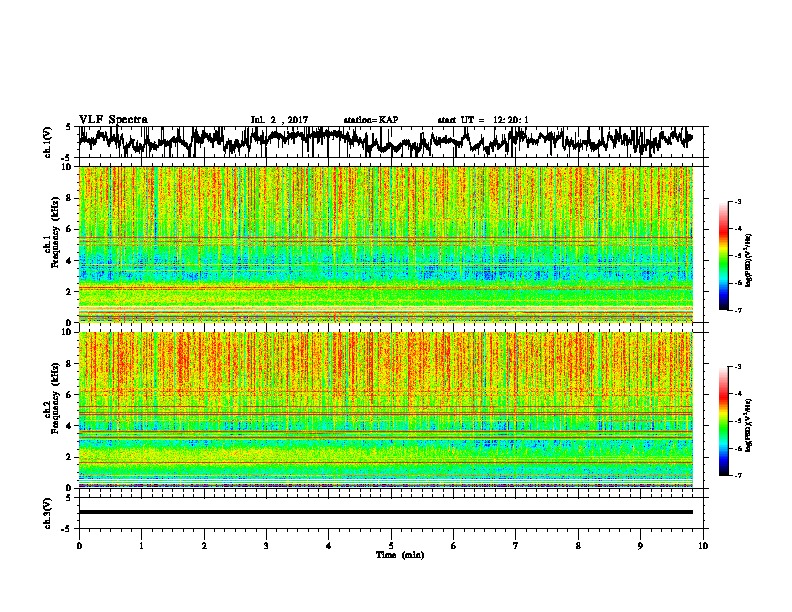Click the "VLF Spectra" plot title
Screen dimensions: 792x612
pyautogui.click(x=113, y=120)
